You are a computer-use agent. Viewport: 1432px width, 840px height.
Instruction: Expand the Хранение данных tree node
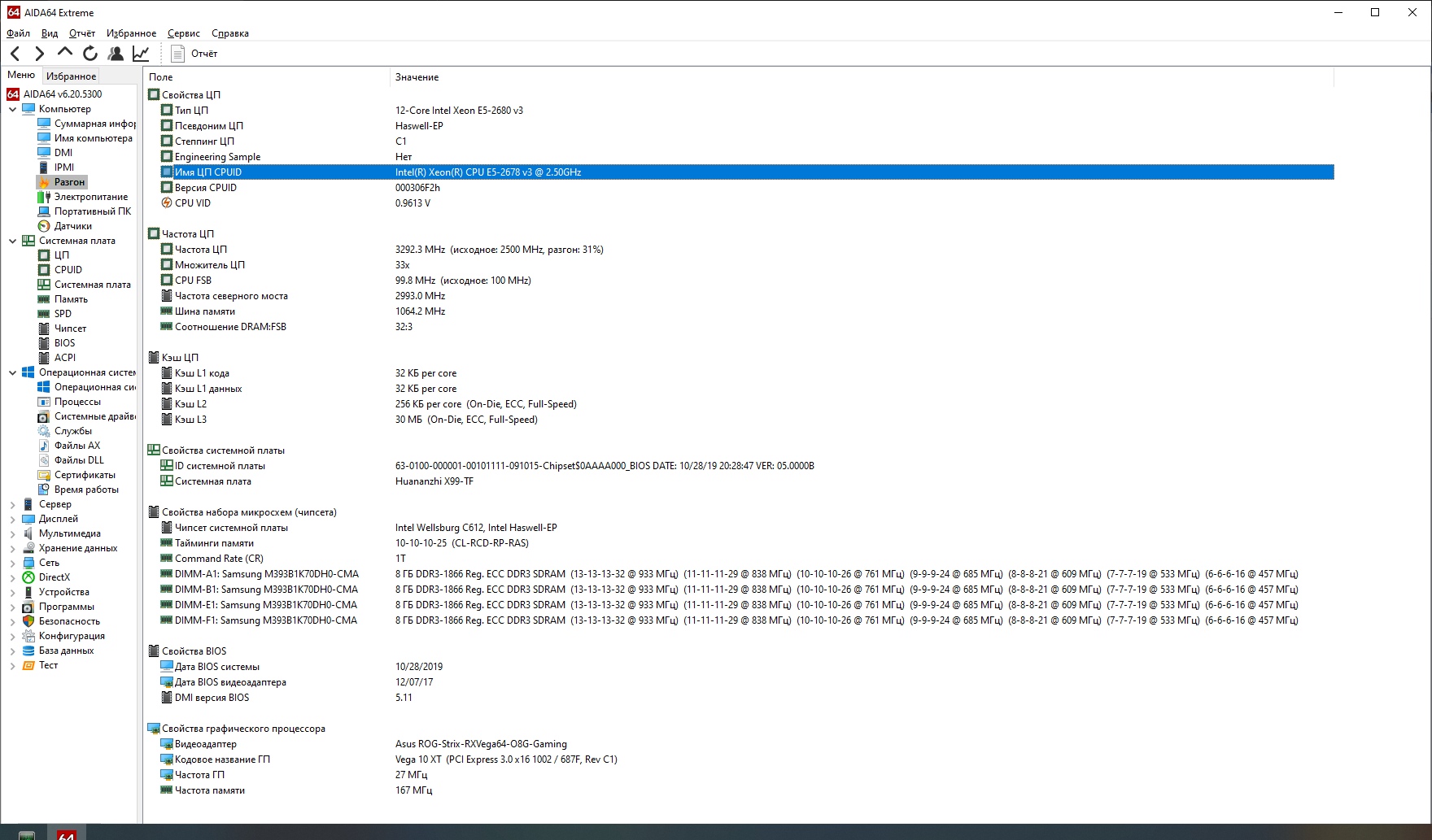[x=12, y=548]
